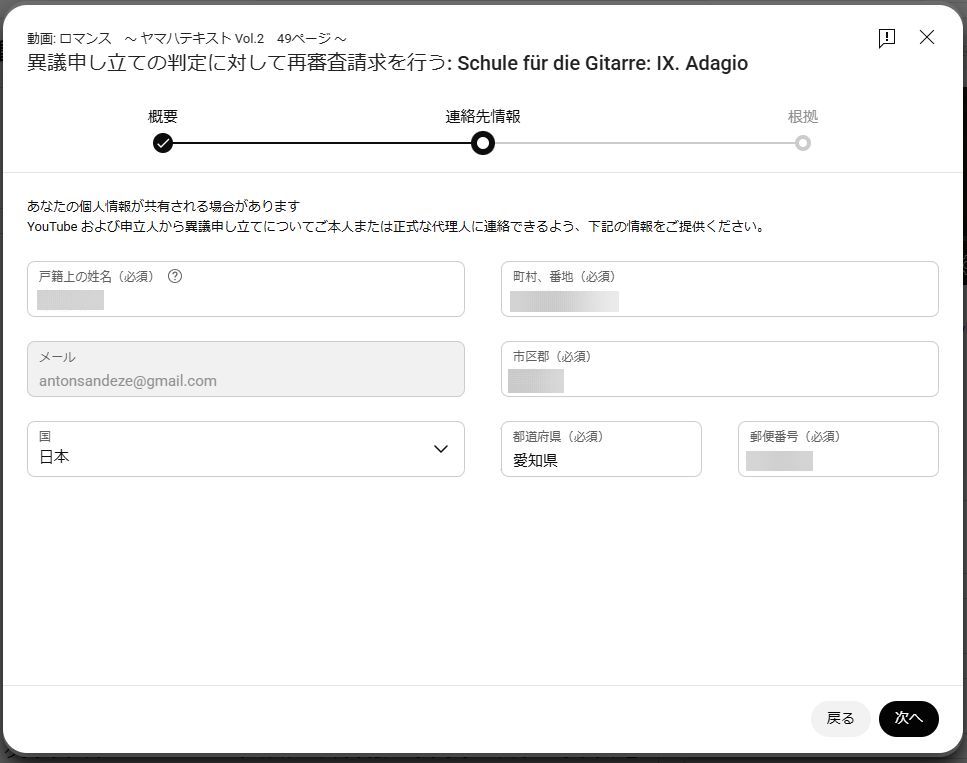Click the 連絡先情報 step circle
Image resolution: width=967 pixels, height=763 pixels.
[x=483, y=143]
